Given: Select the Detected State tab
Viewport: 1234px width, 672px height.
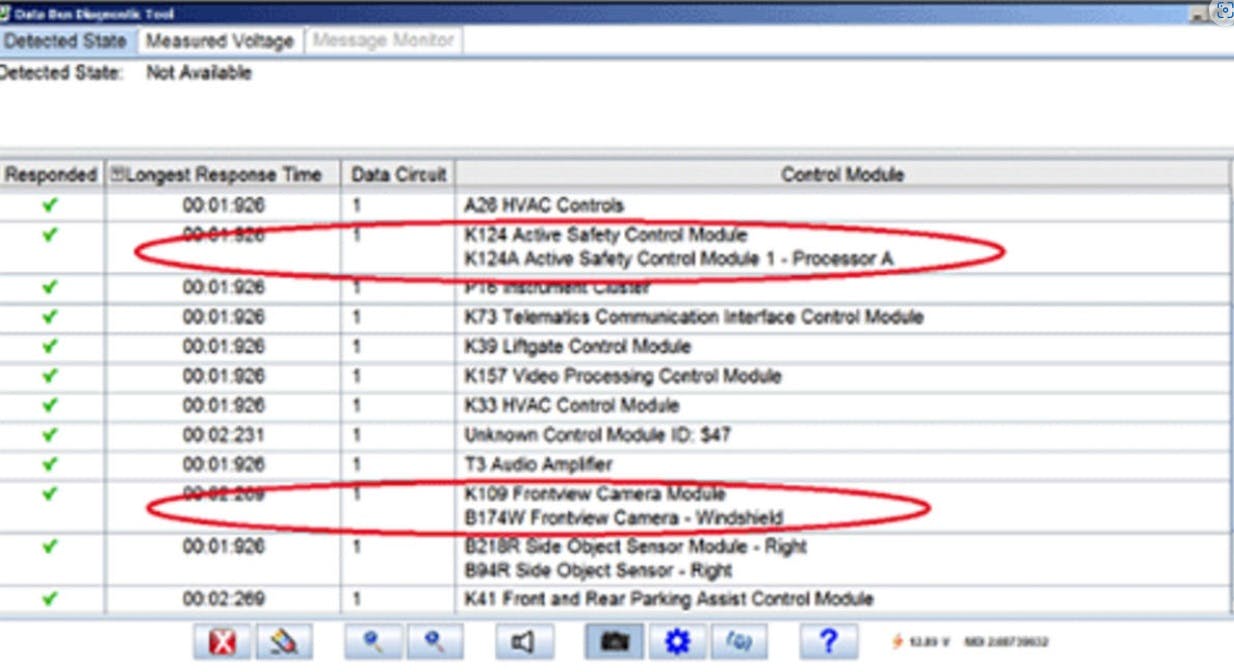Looking at the screenshot, I should (x=66, y=41).
